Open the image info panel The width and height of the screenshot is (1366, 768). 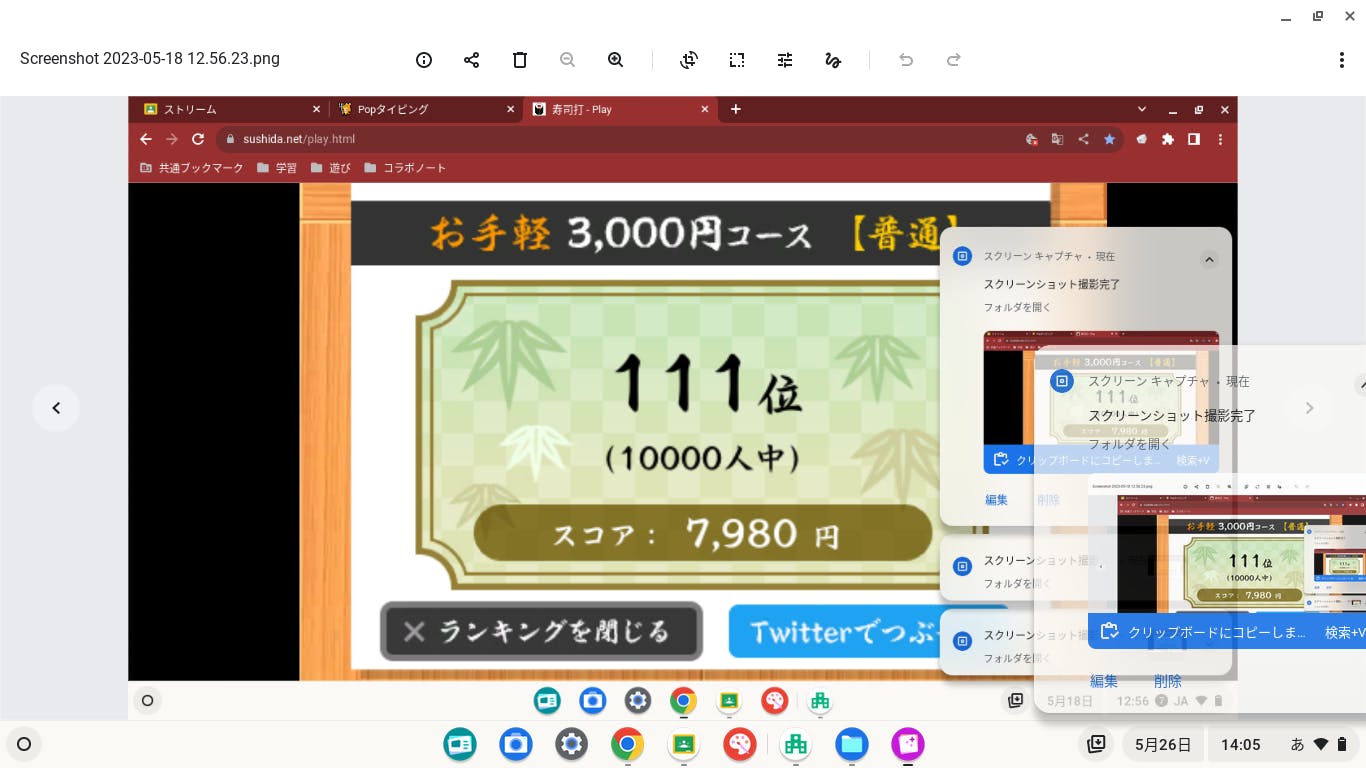point(424,60)
